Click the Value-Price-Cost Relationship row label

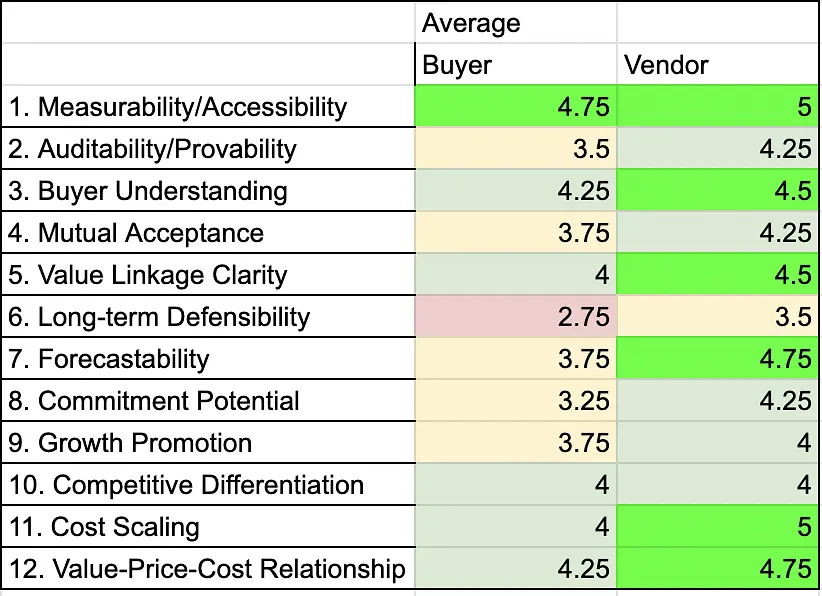(207, 569)
